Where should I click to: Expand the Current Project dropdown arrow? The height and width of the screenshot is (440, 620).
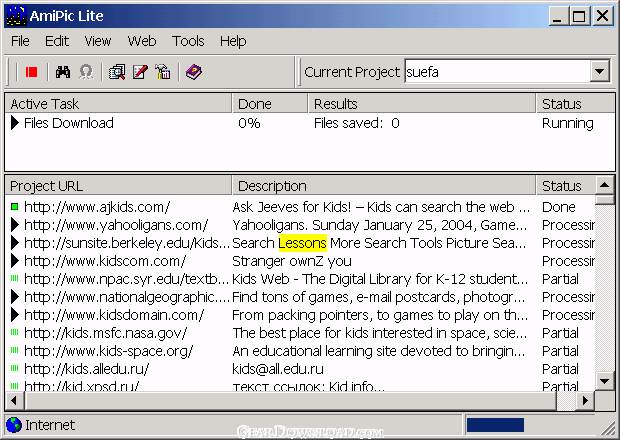point(599,72)
